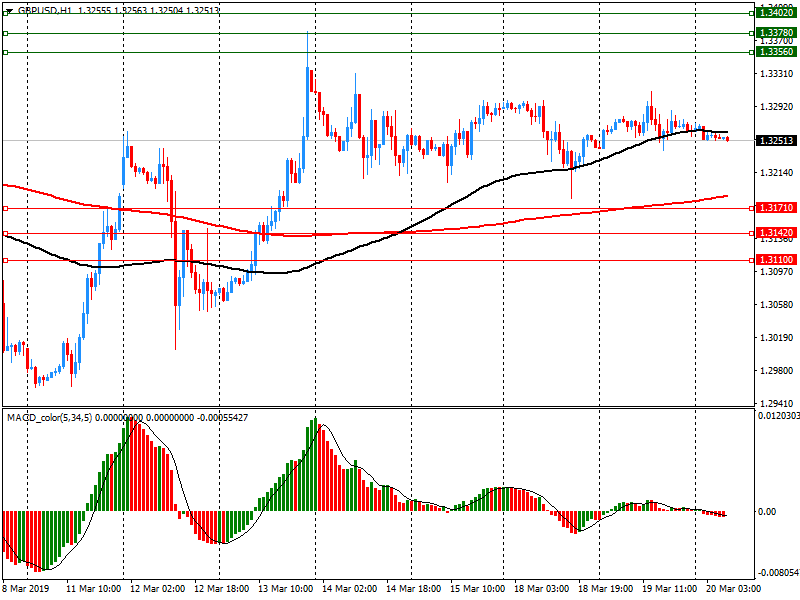Click the 13 Mar 10:00 time label
The width and height of the screenshot is (800, 600).
285,591
